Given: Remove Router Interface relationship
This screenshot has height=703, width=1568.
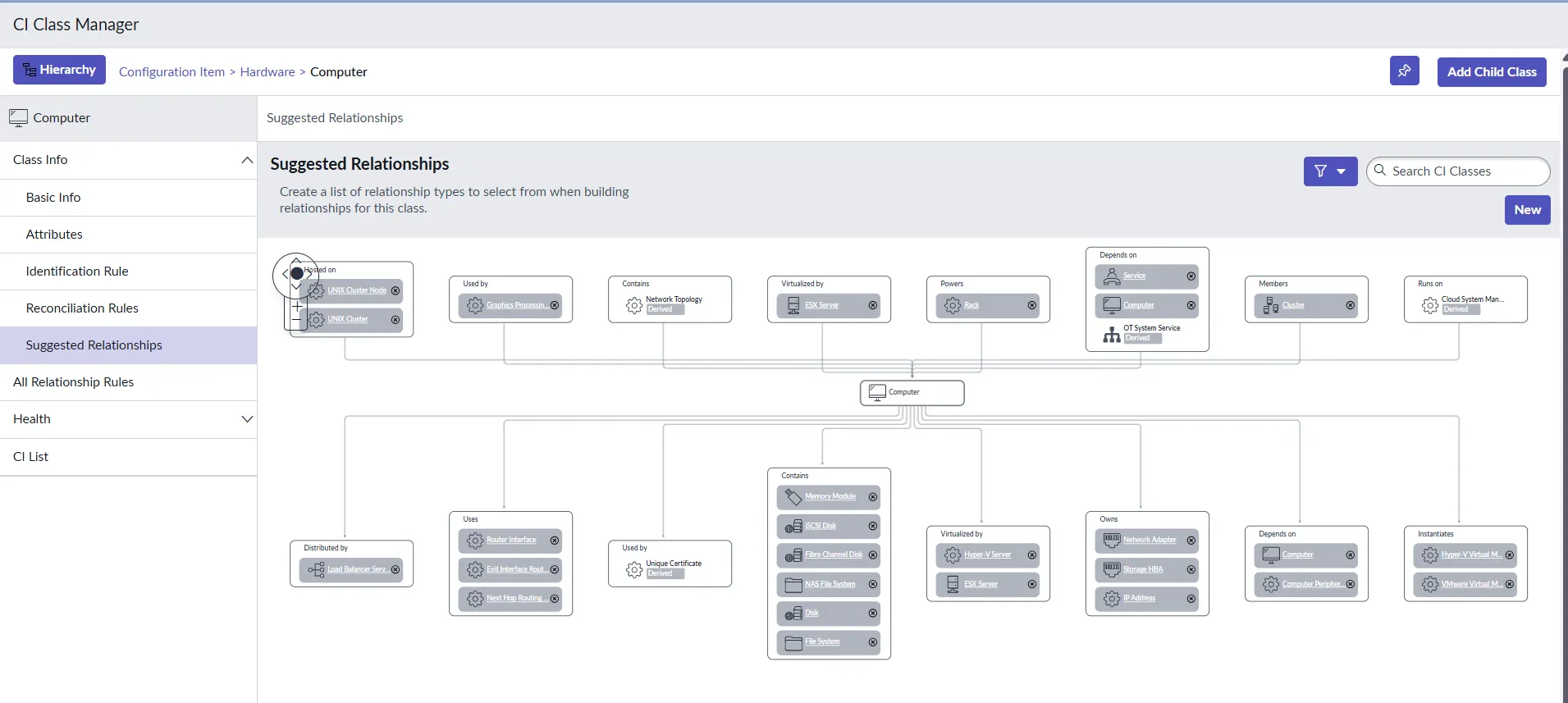Looking at the screenshot, I should point(555,541).
